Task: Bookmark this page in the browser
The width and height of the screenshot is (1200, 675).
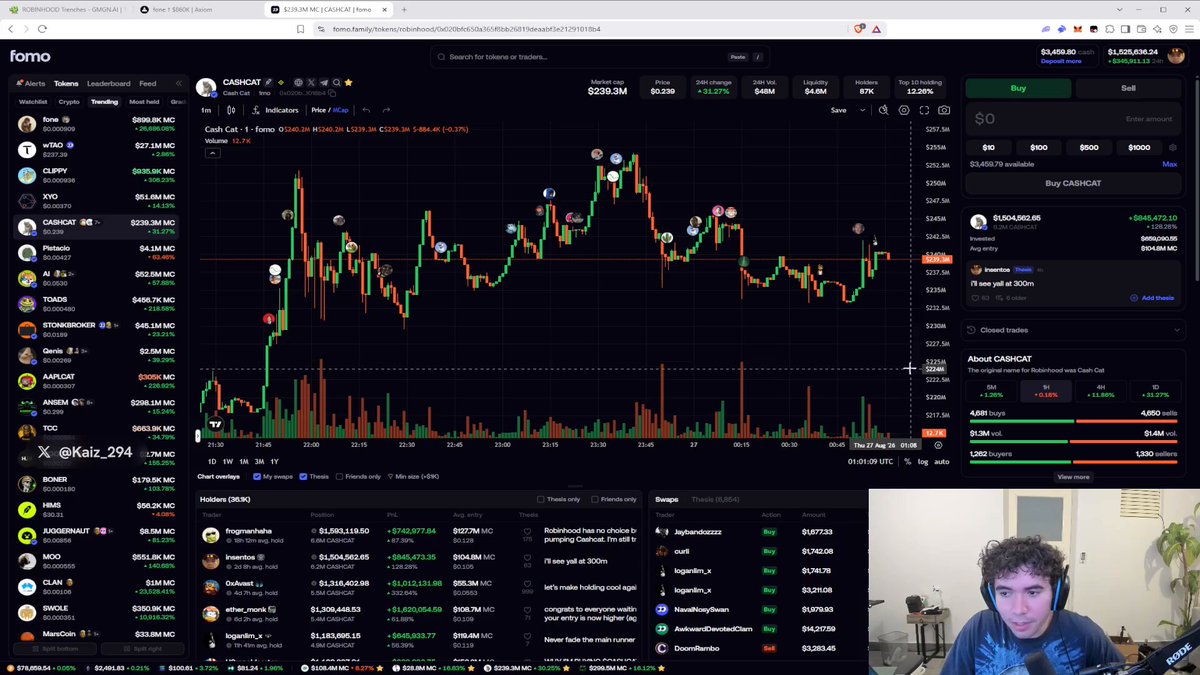Action: point(300,29)
